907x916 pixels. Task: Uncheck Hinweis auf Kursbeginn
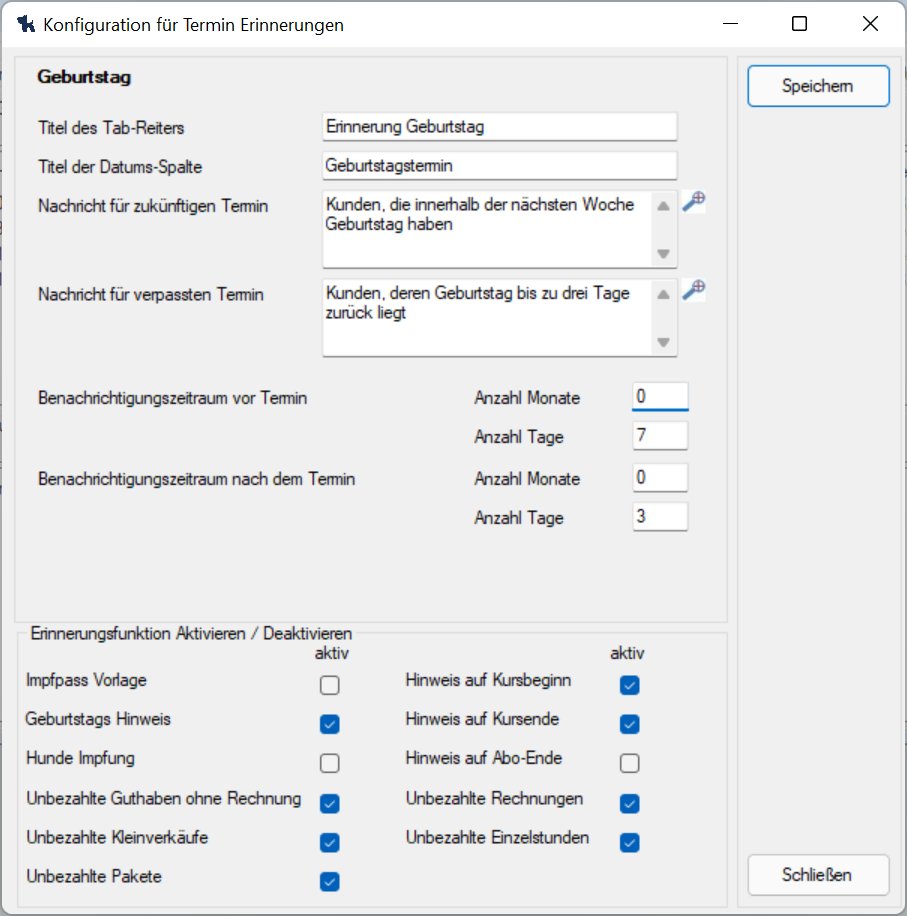click(x=629, y=685)
